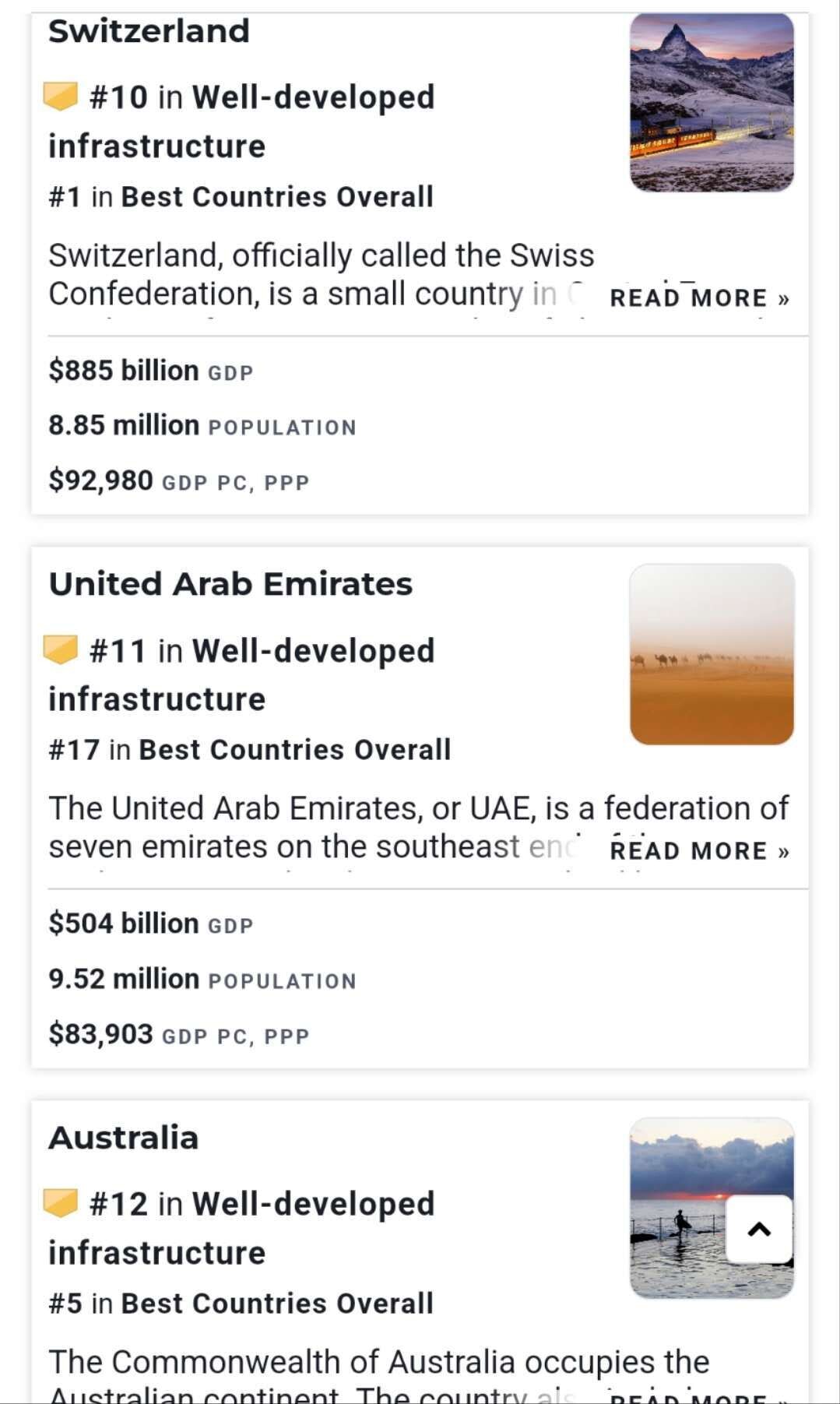
Task: Tap the scroll-to-top arrow button
Action: coord(759,1229)
